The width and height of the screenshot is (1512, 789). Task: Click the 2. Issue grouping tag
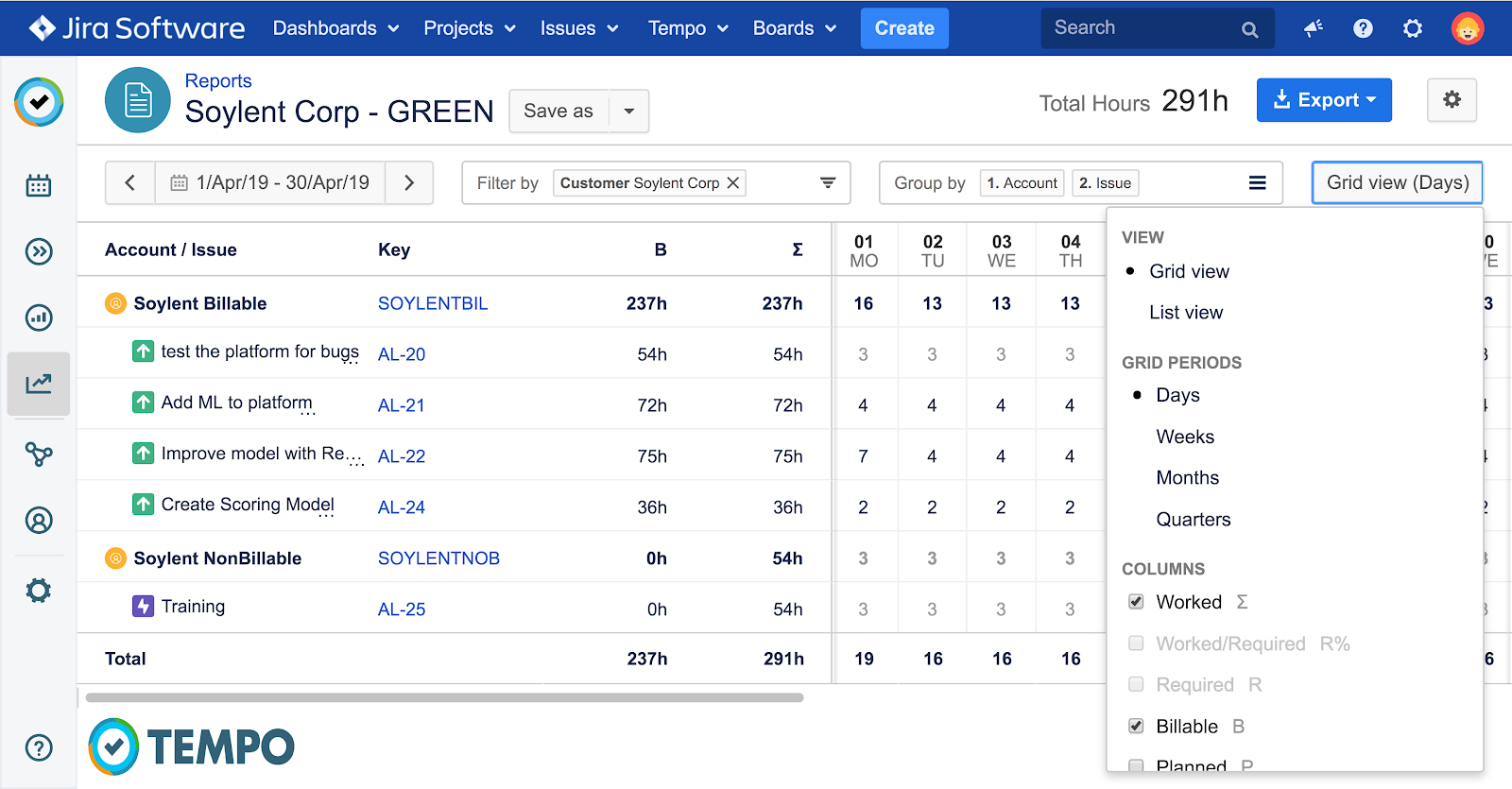click(1105, 182)
